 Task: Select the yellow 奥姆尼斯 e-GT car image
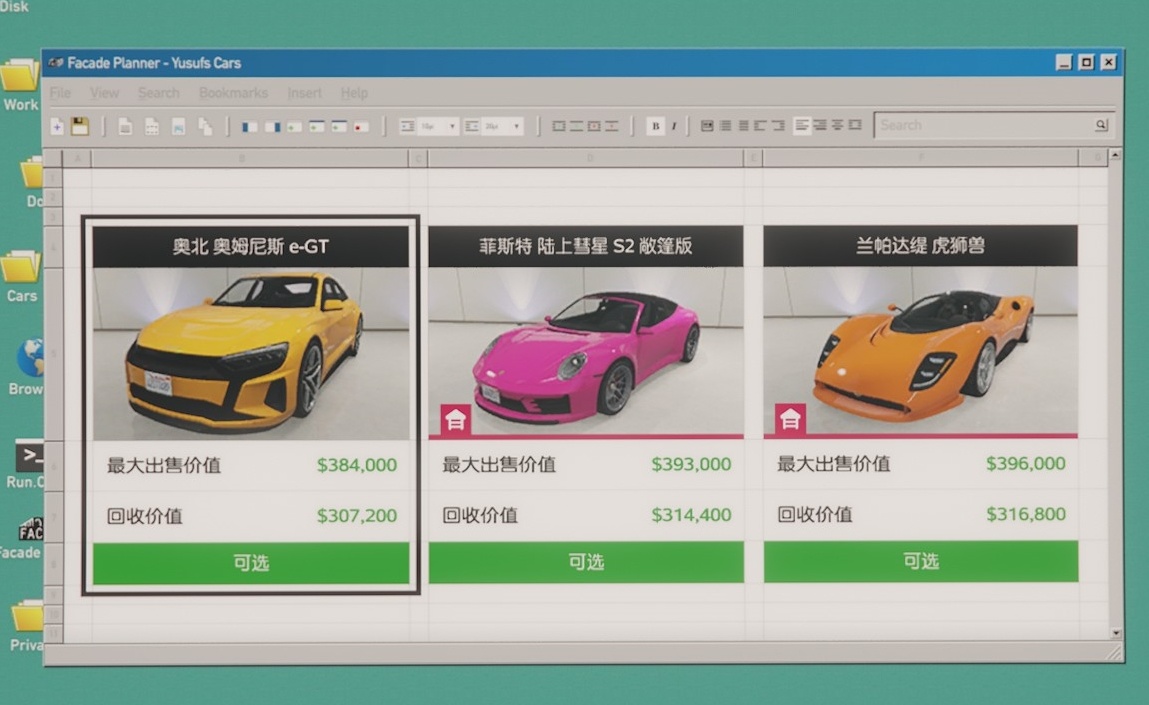point(251,353)
